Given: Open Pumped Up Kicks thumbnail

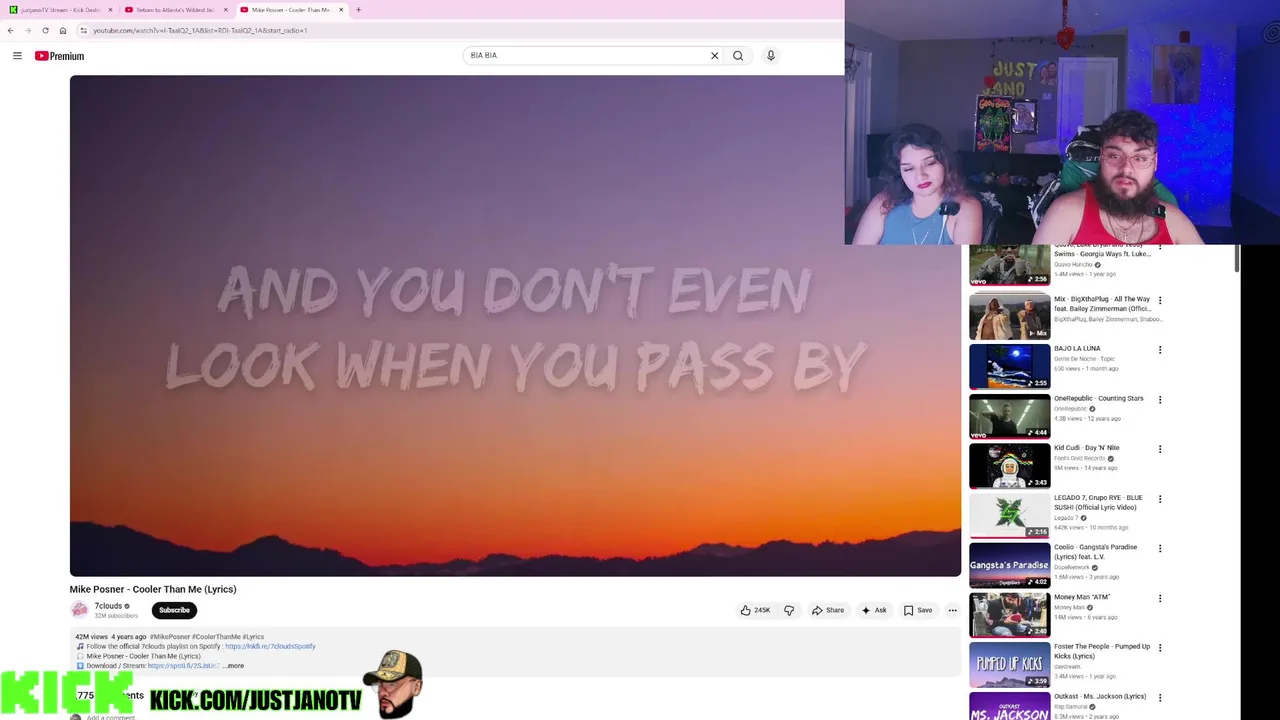Looking at the screenshot, I should (1009, 664).
